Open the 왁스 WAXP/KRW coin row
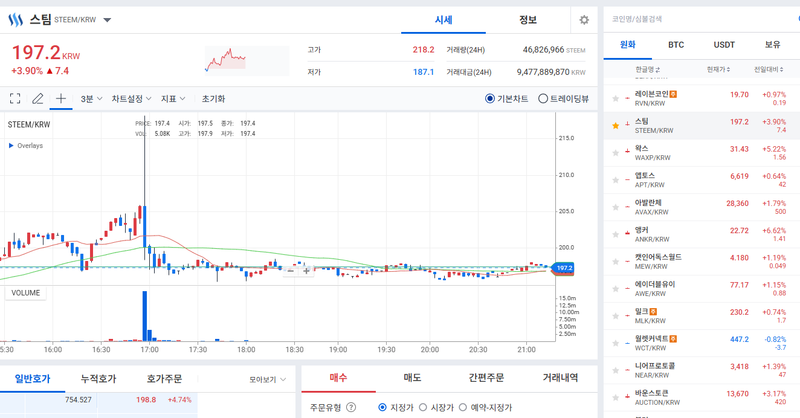This screenshot has width=800, height=418. (x=702, y=153)
